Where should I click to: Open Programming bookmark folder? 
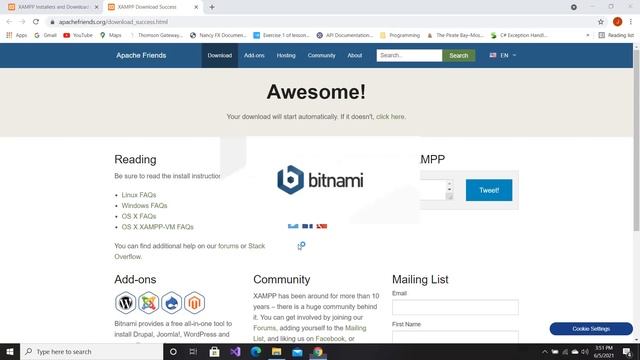click(400, 35)
